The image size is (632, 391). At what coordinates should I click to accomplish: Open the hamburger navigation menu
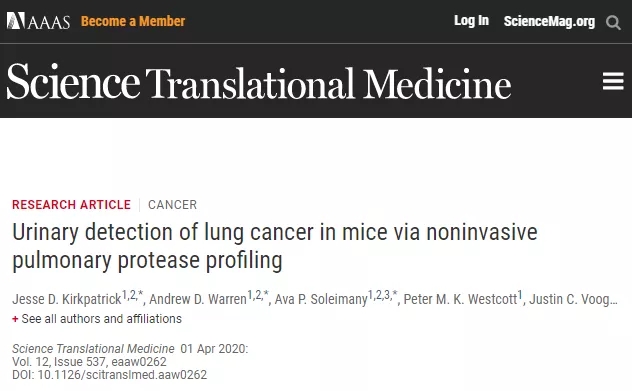coord(613,81)
